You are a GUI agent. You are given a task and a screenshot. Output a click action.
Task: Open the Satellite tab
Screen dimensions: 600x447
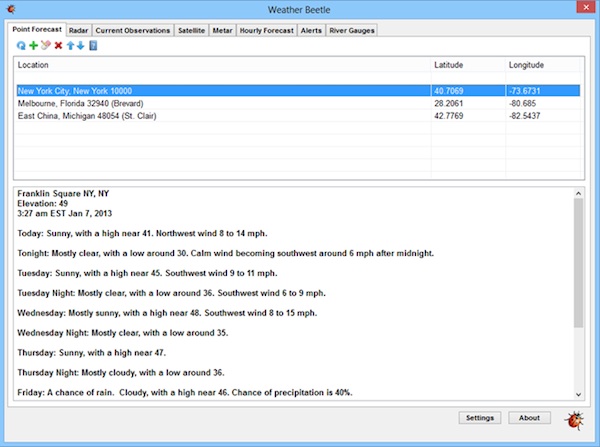pos(191,31)
